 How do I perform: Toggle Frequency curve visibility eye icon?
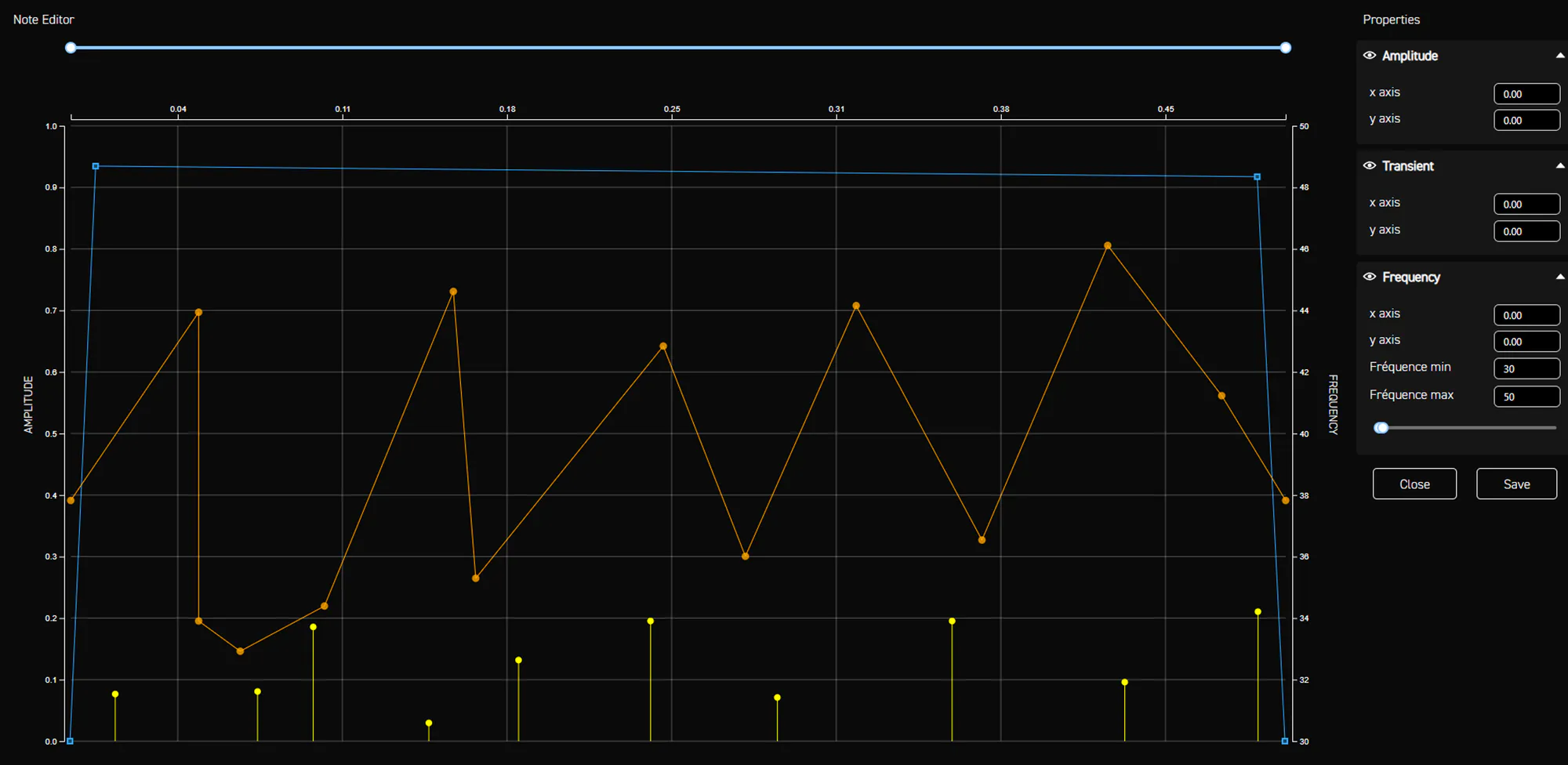1370,277
